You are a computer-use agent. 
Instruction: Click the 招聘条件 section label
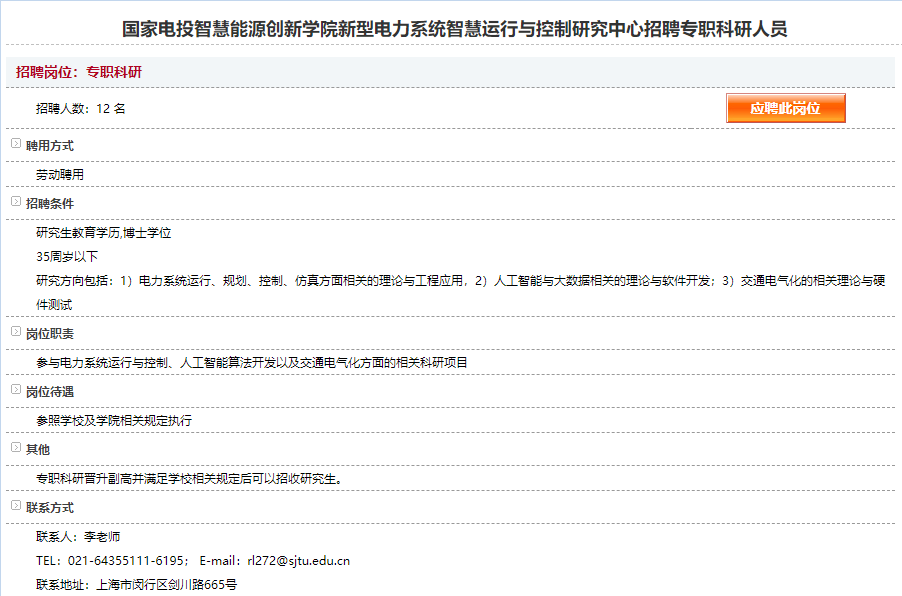click(50, 204)
